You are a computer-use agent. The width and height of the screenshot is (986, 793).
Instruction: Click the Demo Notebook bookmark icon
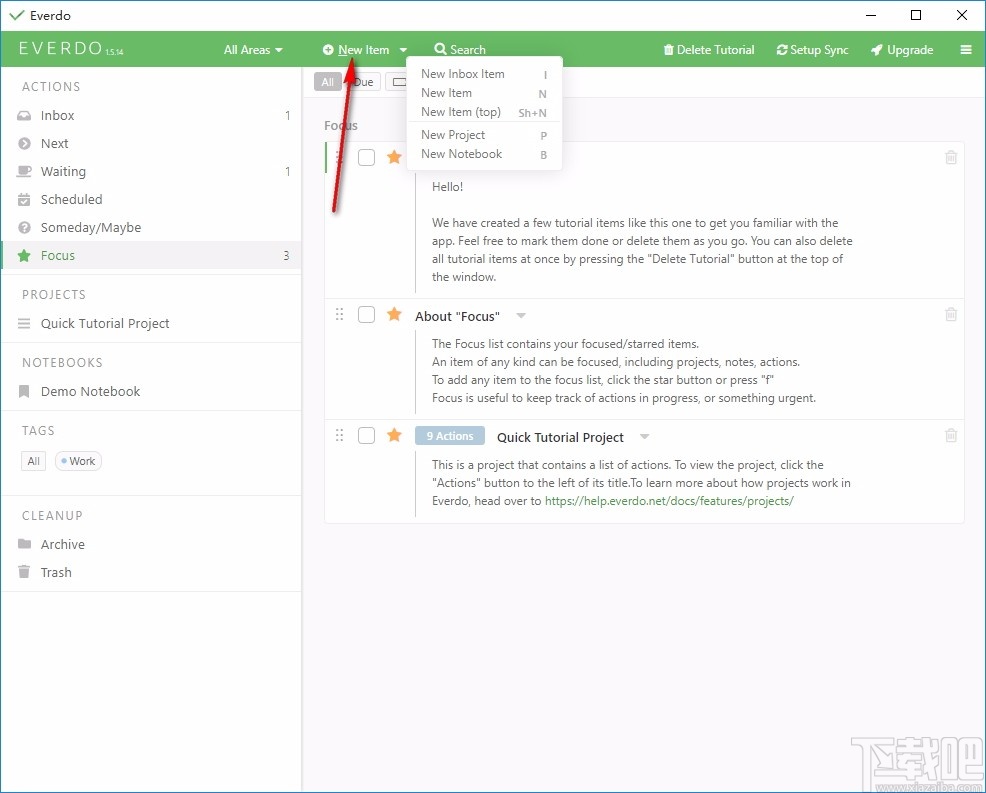(24, 391)
